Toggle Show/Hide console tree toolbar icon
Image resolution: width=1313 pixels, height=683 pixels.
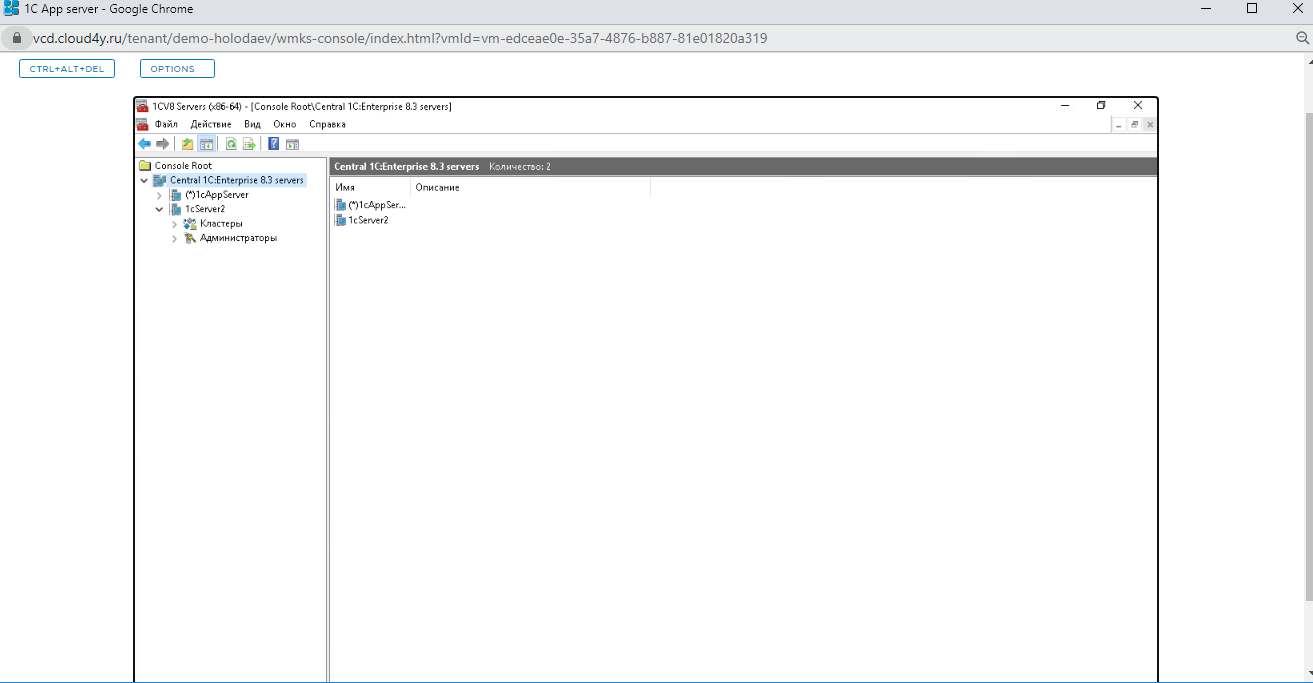(x=205, y=144)
